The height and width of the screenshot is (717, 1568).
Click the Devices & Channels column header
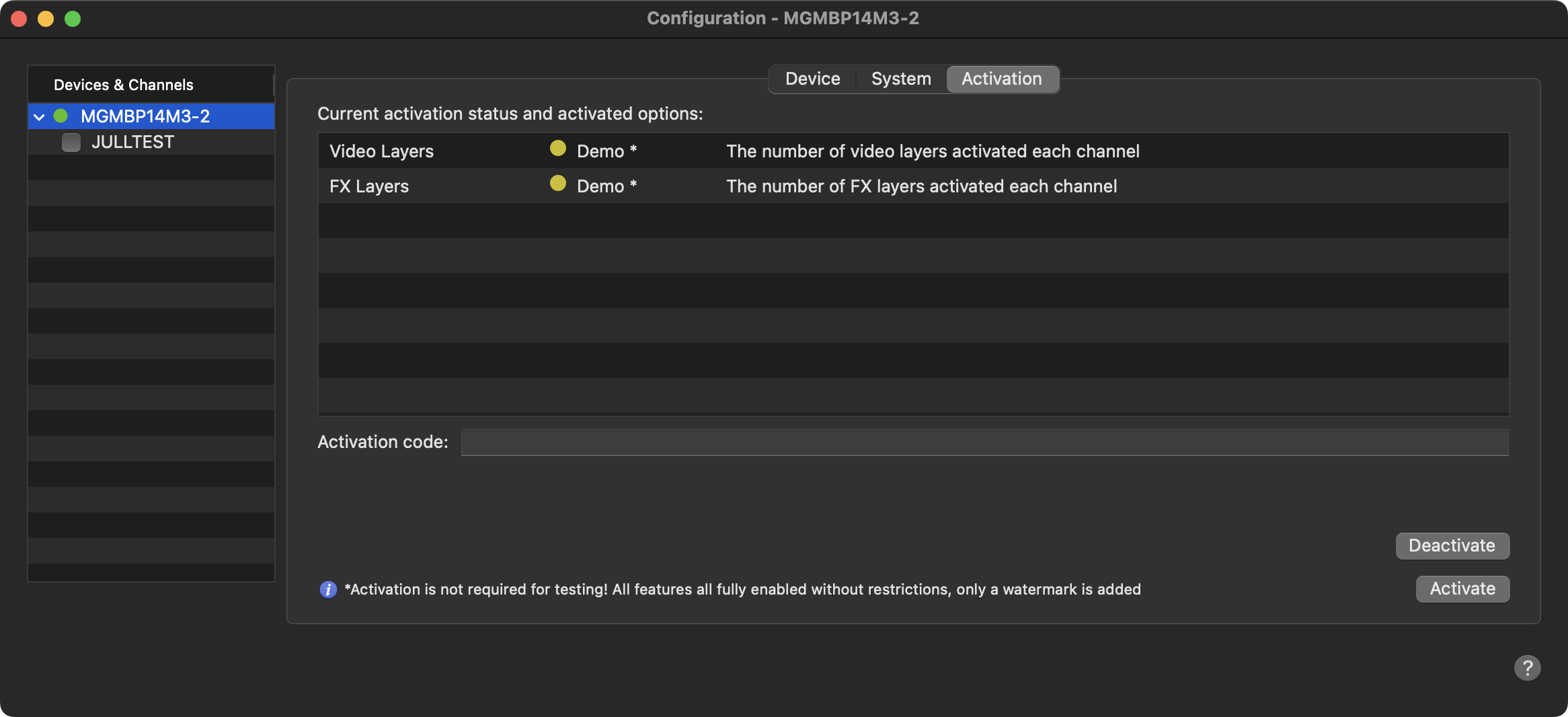[124, 85]
